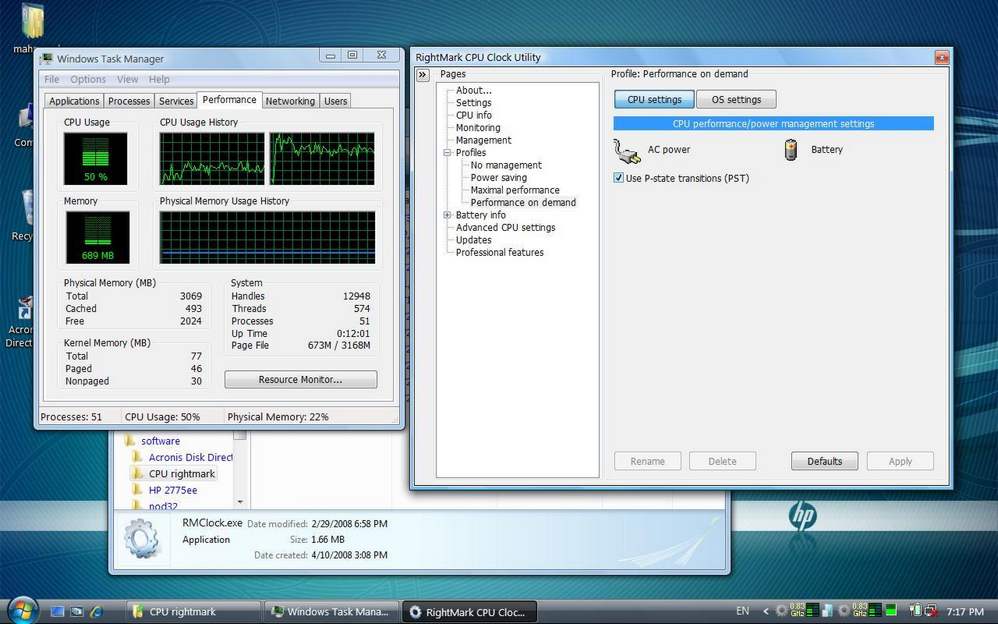
Task: Click the Delete profile button
Action: (722, 461)
